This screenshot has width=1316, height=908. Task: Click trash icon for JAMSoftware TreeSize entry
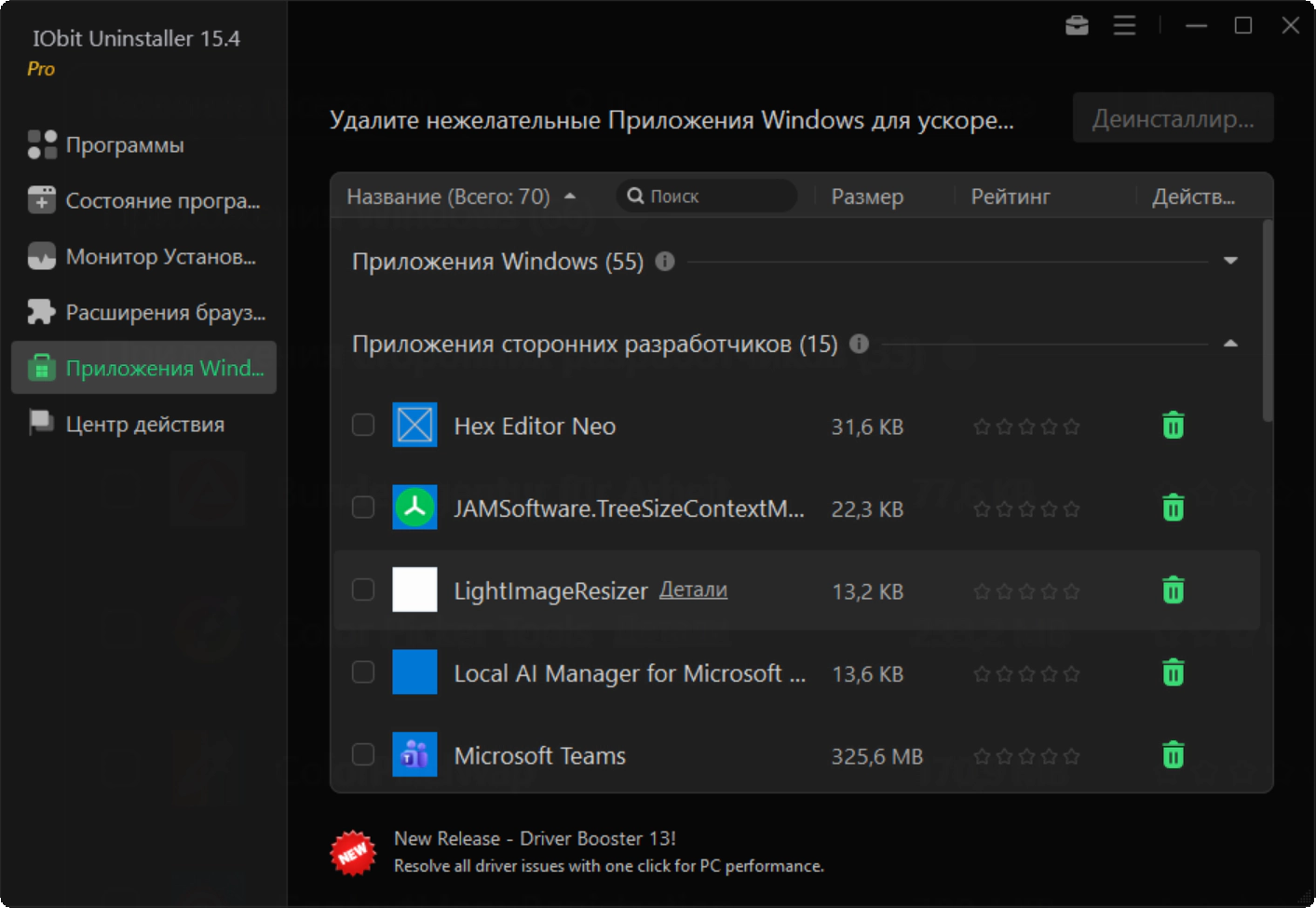[x=1173, y=508]
